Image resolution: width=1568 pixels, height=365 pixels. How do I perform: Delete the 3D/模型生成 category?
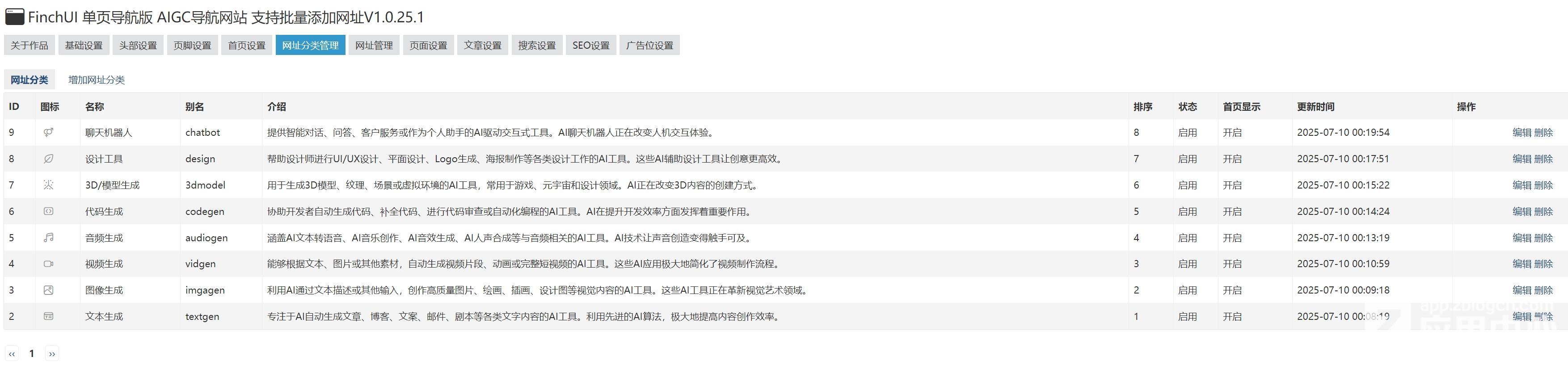1543,185
